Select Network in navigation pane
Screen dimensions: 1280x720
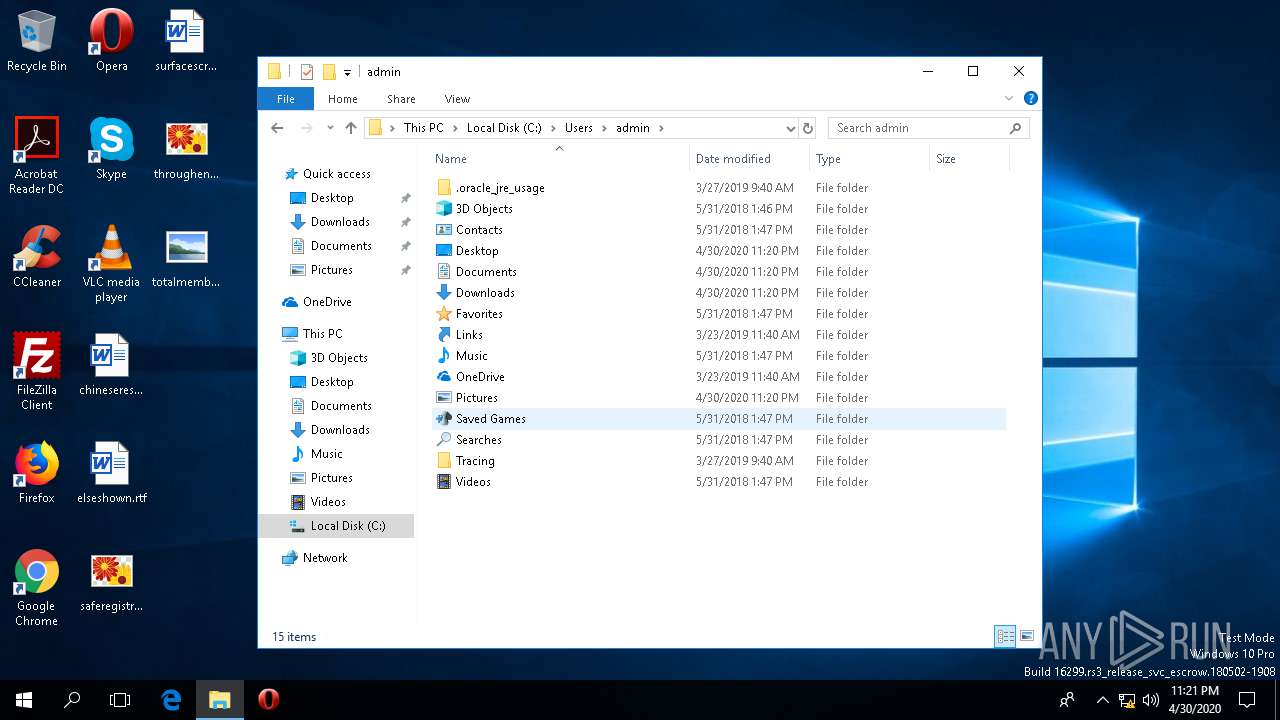point(325,558)
